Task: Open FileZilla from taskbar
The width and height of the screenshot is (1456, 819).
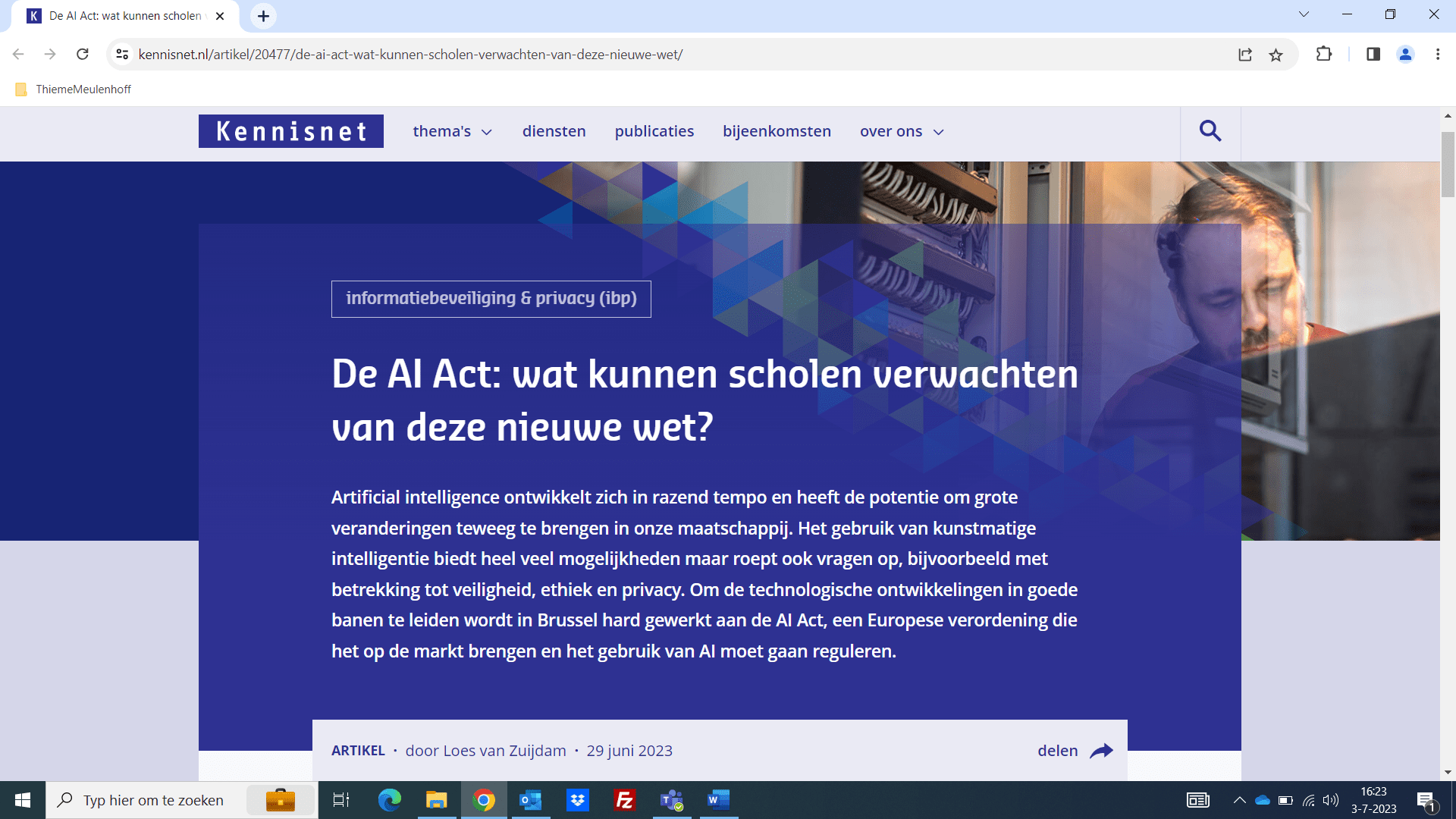Action: [x=625, y=800]
